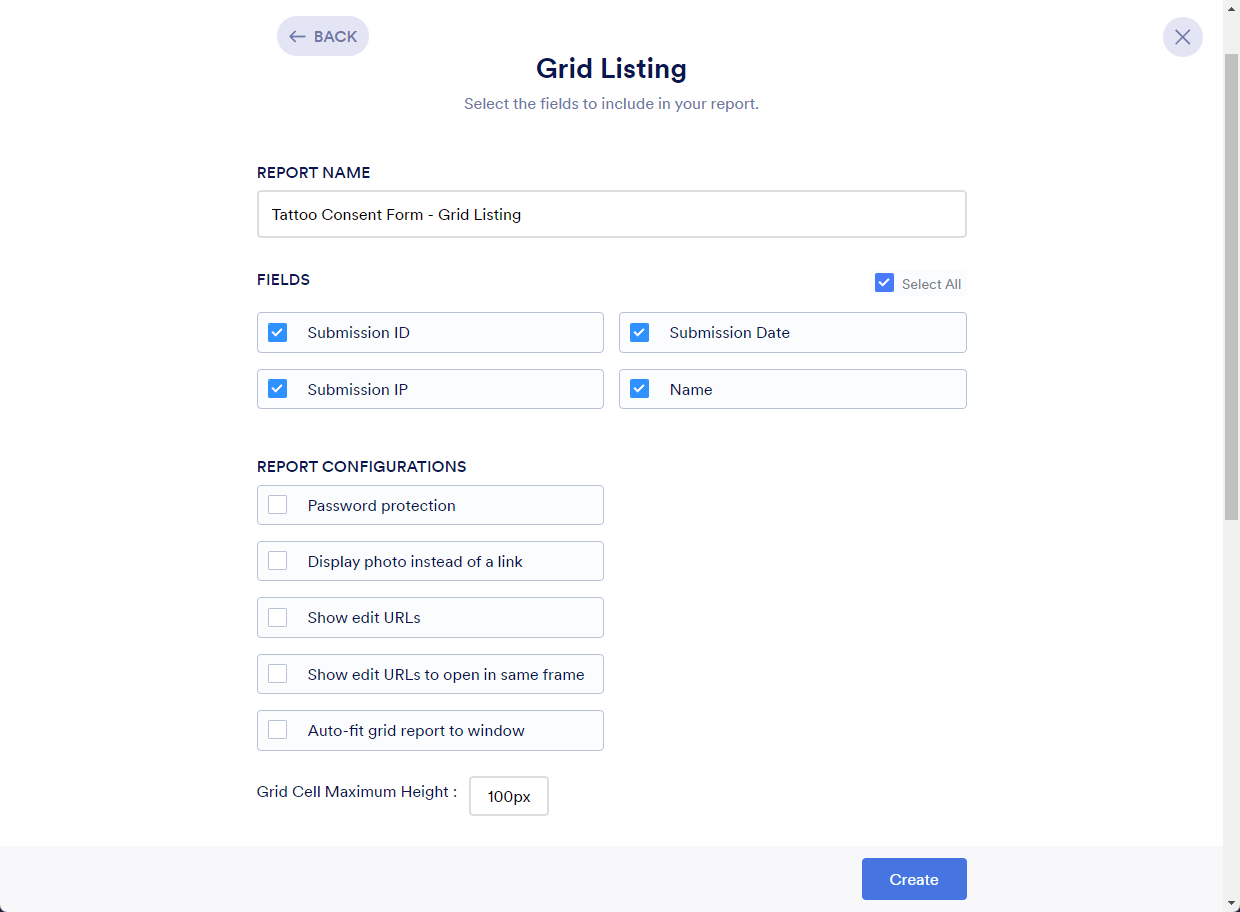Click the Select All label
Image resolution: width=1240 pixels, height=912 pixels.
pyautogui.click(x=931, y=284)
